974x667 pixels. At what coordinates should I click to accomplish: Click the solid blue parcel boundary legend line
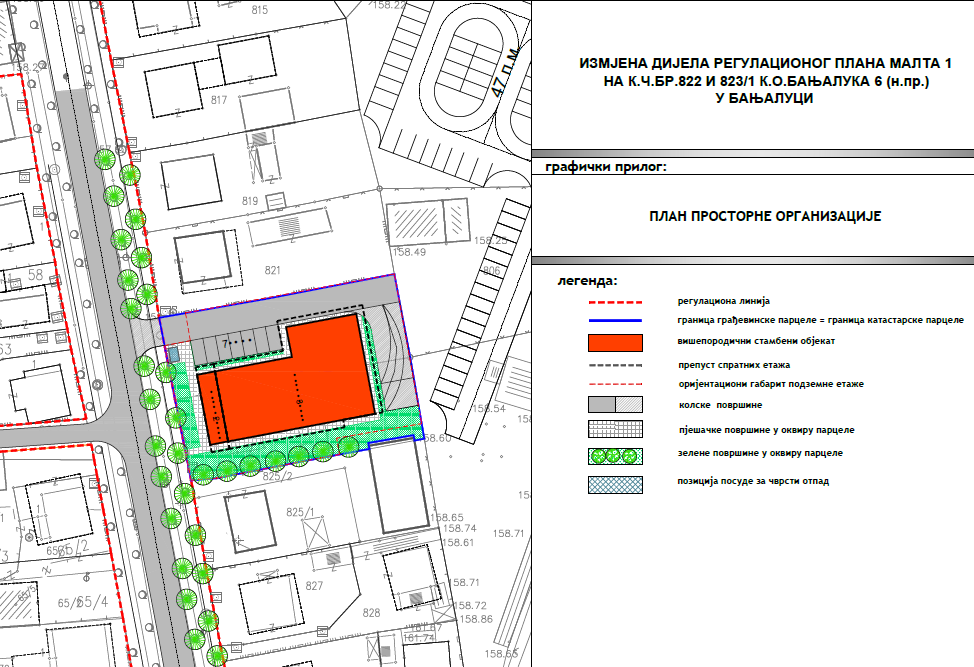[x=614, y=321]
